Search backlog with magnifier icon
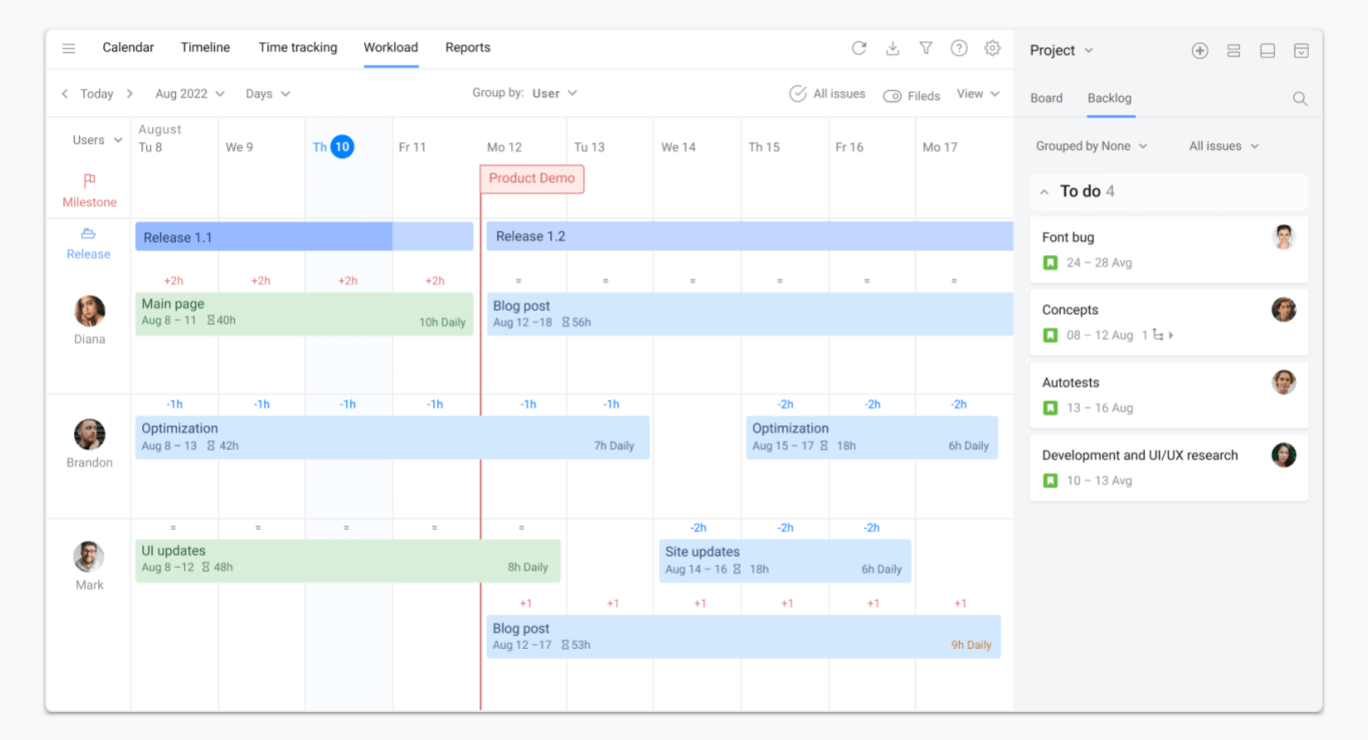 pyautogui.click(x=1300, y=98)
